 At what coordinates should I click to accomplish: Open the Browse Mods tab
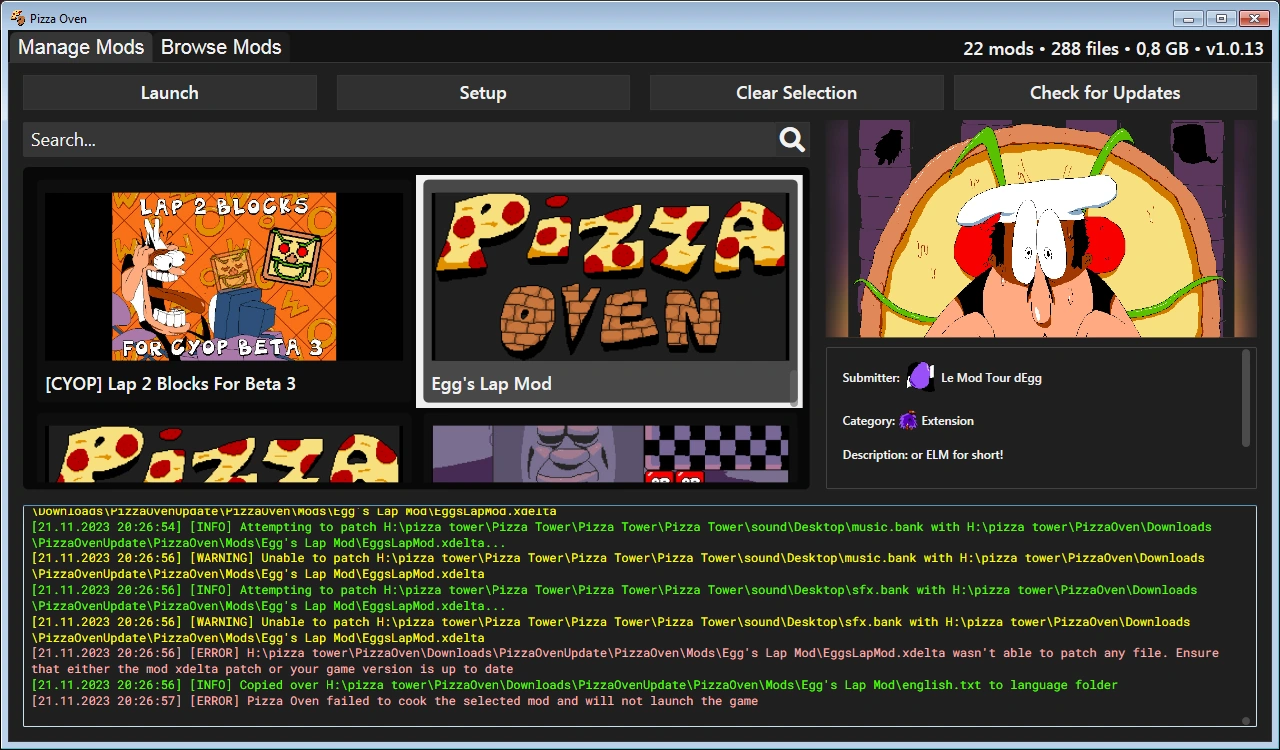click(221, 47)
